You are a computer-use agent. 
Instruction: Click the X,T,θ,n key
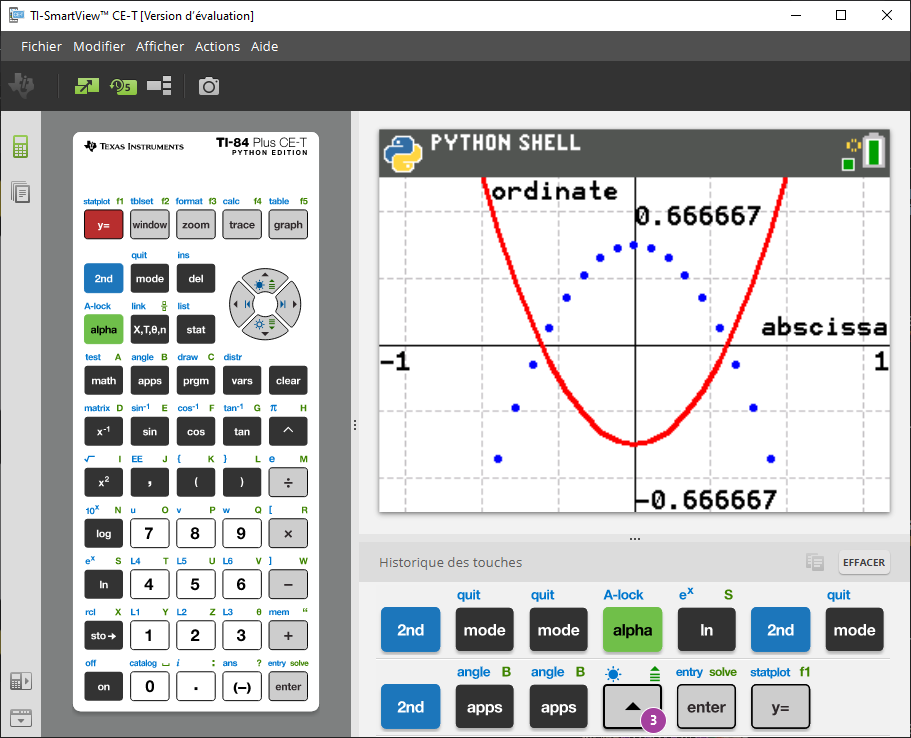149,329
